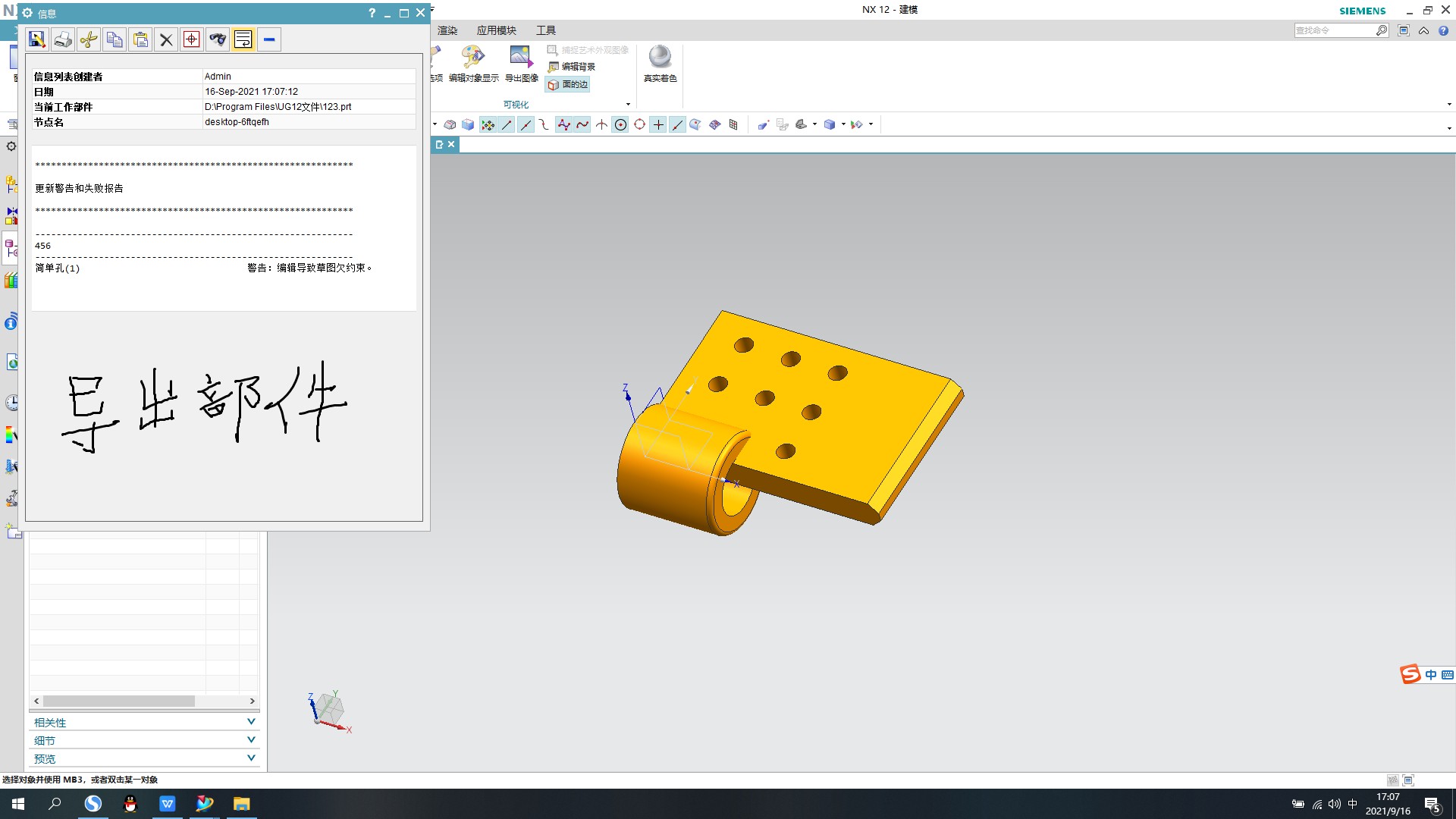Toggle the Point on Curve snap
This screenshot has width=1456, height=819.
(677, 124)
